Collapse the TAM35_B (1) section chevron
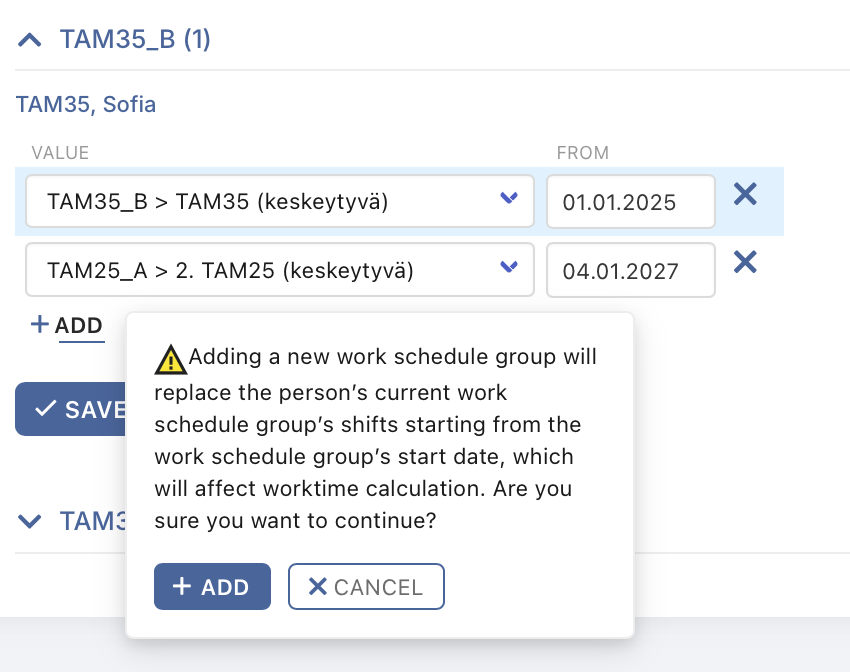Screen dimensions: 850x672 pyautogui.click(x=29, y=40)
